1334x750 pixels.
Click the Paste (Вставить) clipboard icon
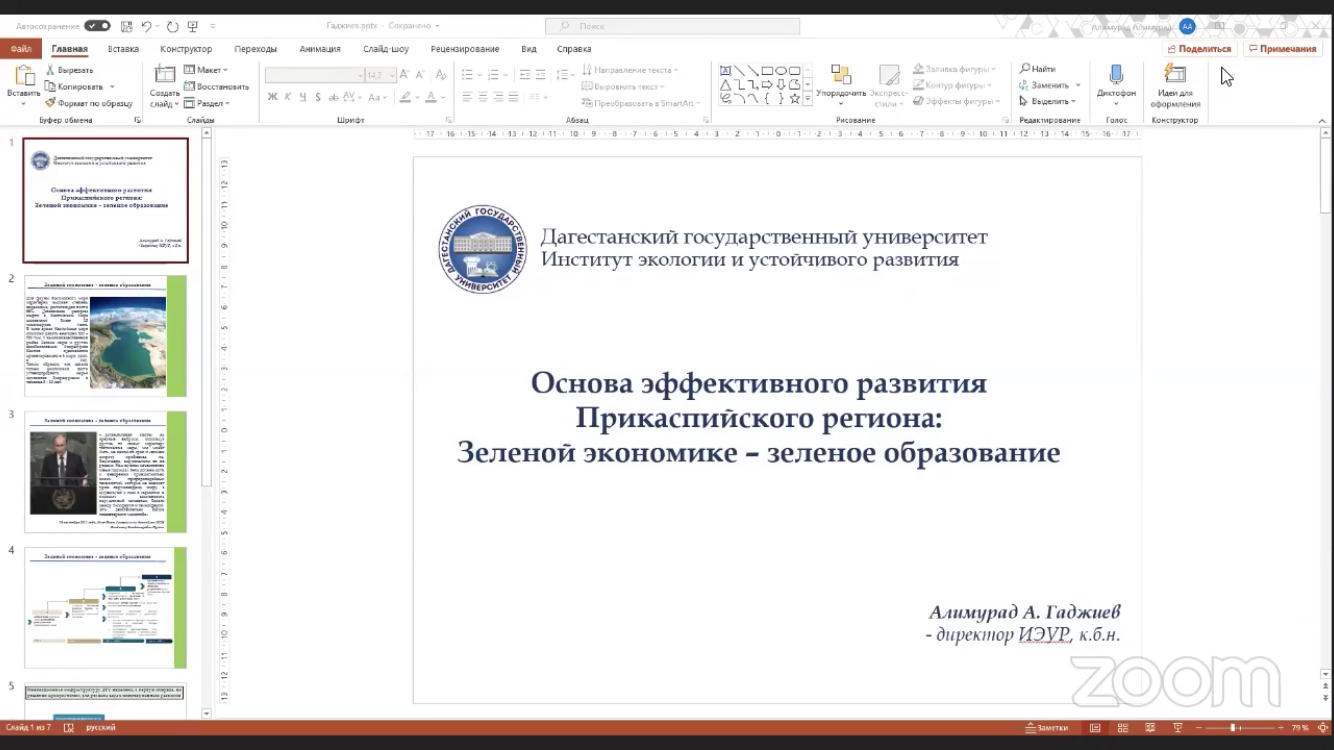click(23, 76)
